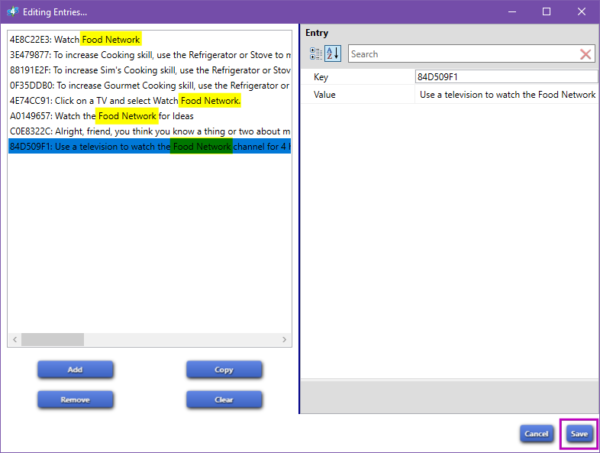Image resolution: width=600 pixels, height=453 pixels.
Task: Sort entry properties alphabetically
Action: 334,53
